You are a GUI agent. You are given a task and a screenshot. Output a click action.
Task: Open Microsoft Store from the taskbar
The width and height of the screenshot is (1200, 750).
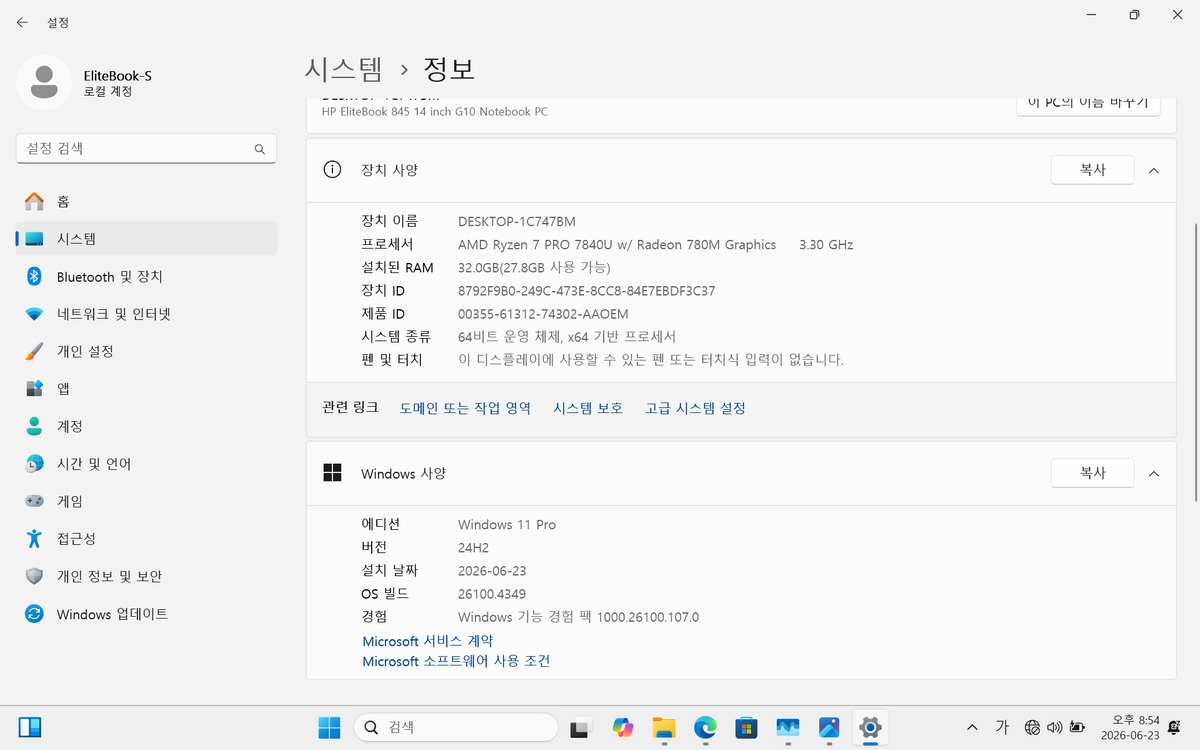746,727
